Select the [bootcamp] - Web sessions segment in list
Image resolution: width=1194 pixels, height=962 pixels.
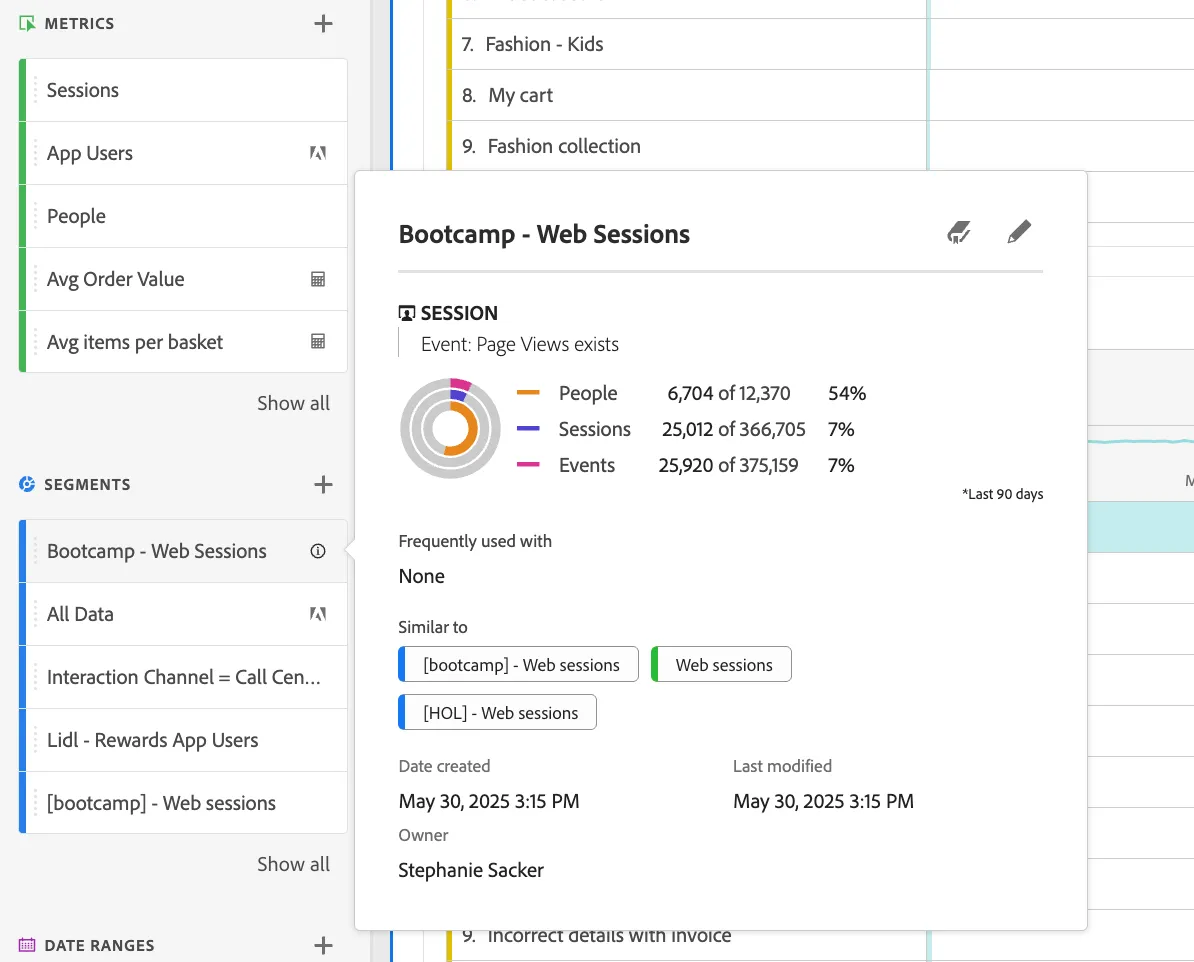click(183, 803)
